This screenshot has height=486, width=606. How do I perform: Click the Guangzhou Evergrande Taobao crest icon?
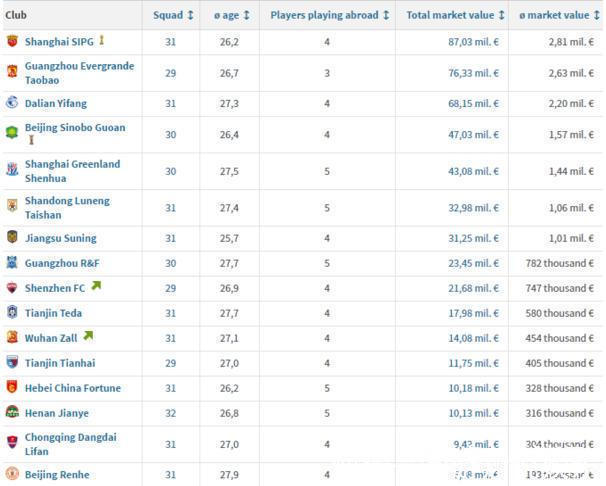pos(12,71)
